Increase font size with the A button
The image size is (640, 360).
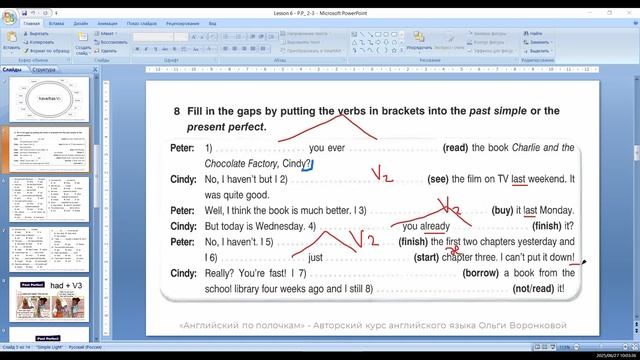point(194,37)
